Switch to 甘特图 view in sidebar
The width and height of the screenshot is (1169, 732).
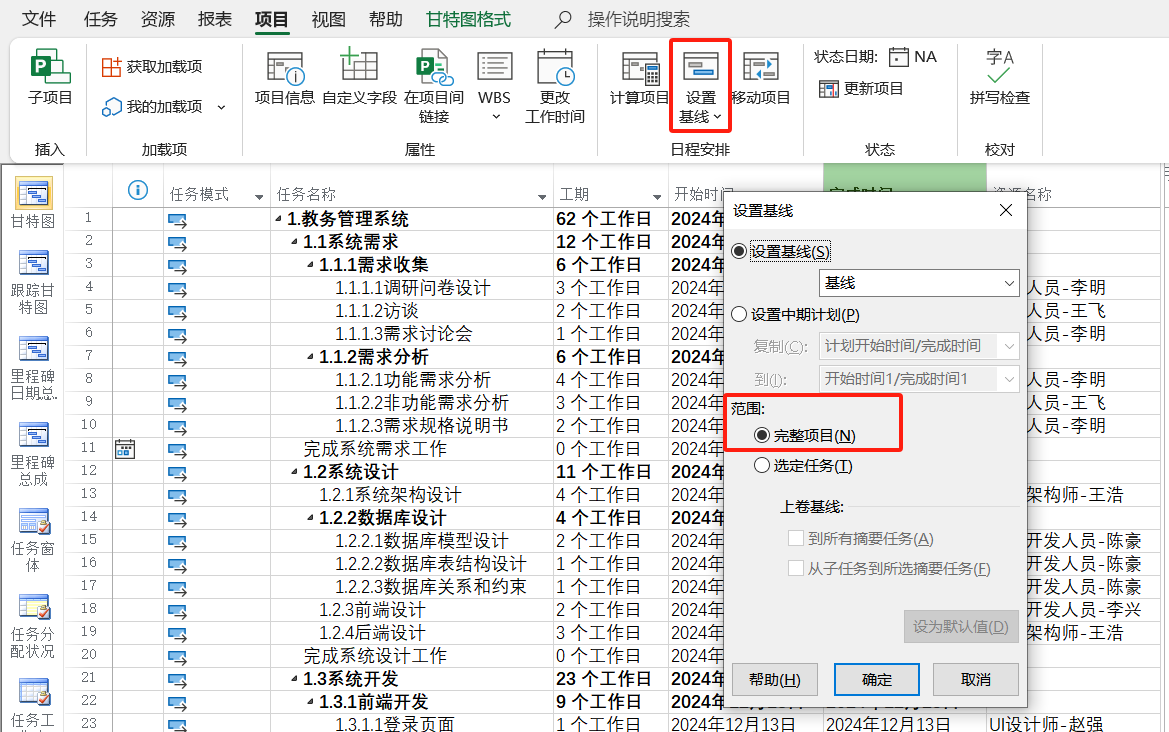pyautogui.click(x=33, y=202)
